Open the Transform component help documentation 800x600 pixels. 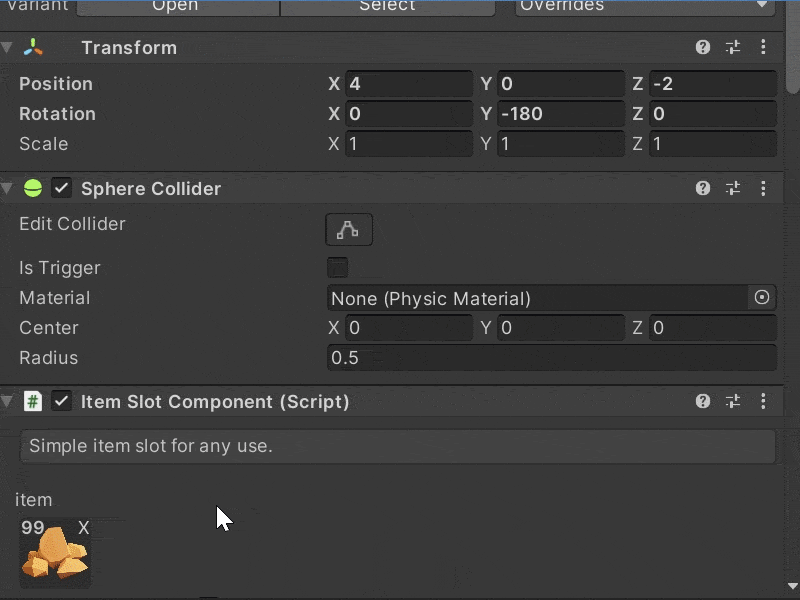coord(702,47)
